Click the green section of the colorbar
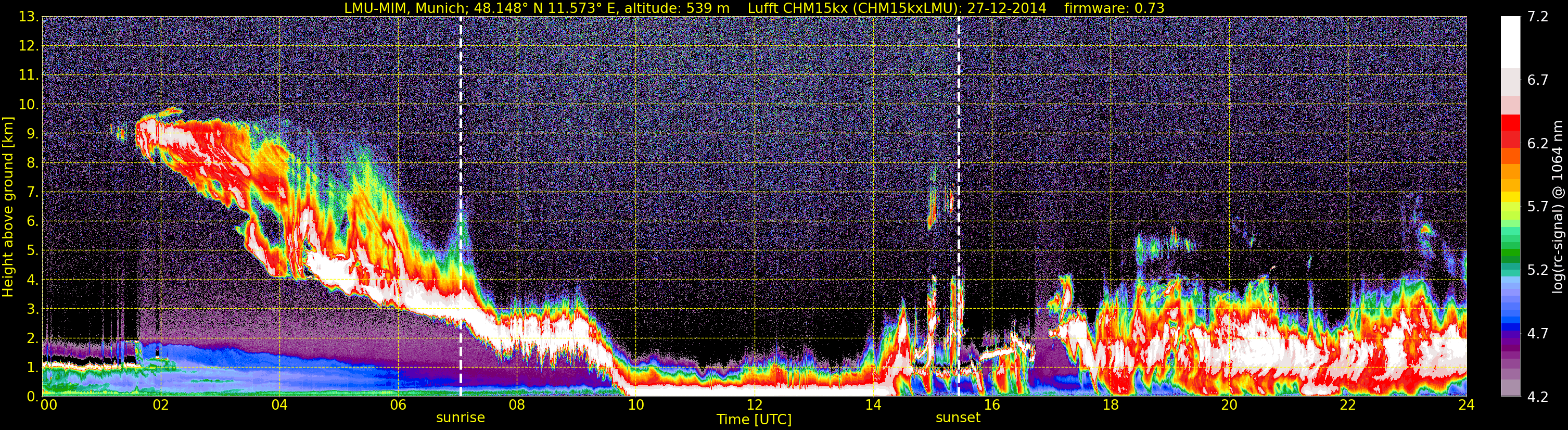The height and width of the screenshot is (430, 1568). point(1510,248)
